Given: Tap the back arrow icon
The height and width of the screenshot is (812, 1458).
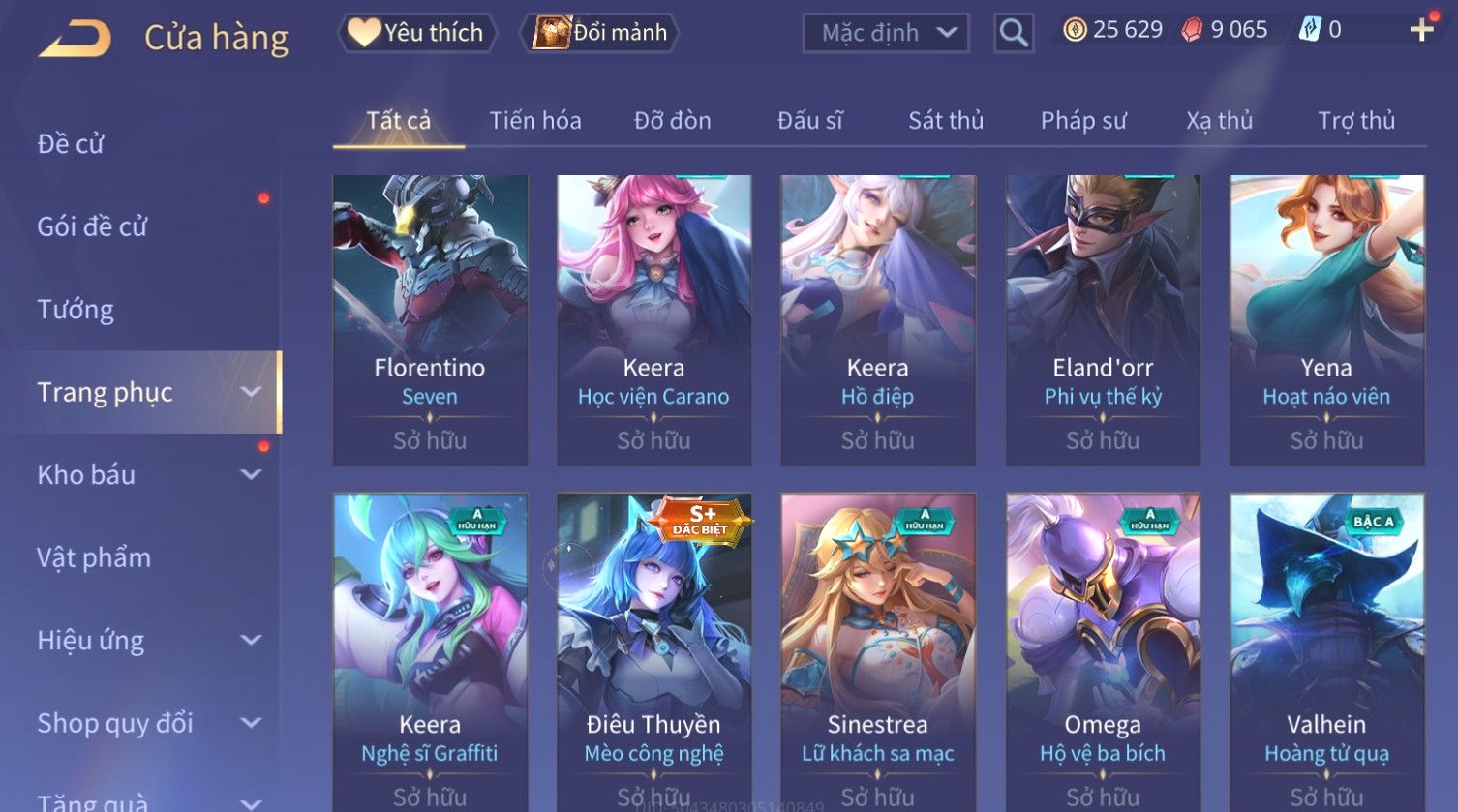Looking at the screenshot, I should [76, 39].
